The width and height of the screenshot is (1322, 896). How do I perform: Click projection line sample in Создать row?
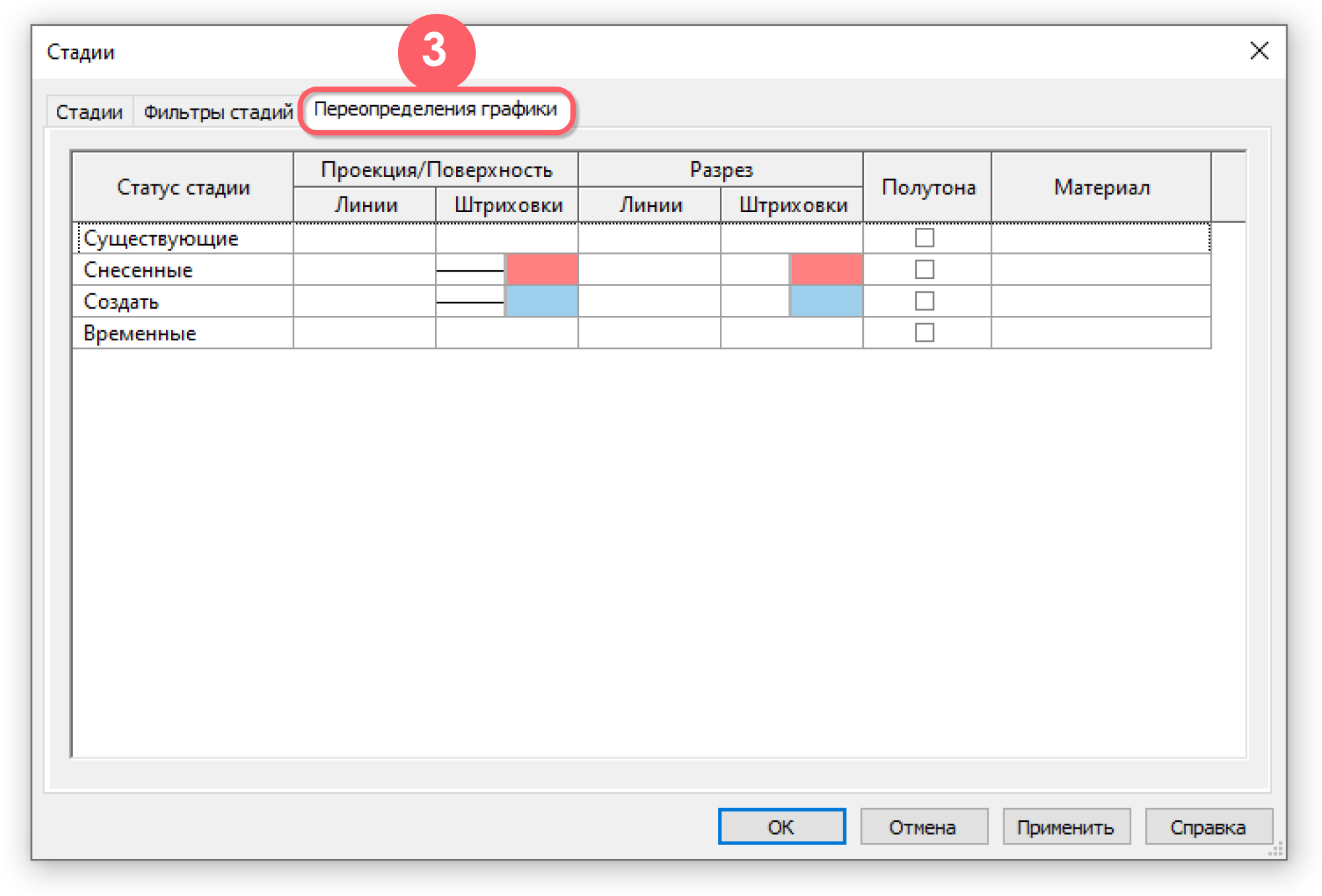click(470, 302)
